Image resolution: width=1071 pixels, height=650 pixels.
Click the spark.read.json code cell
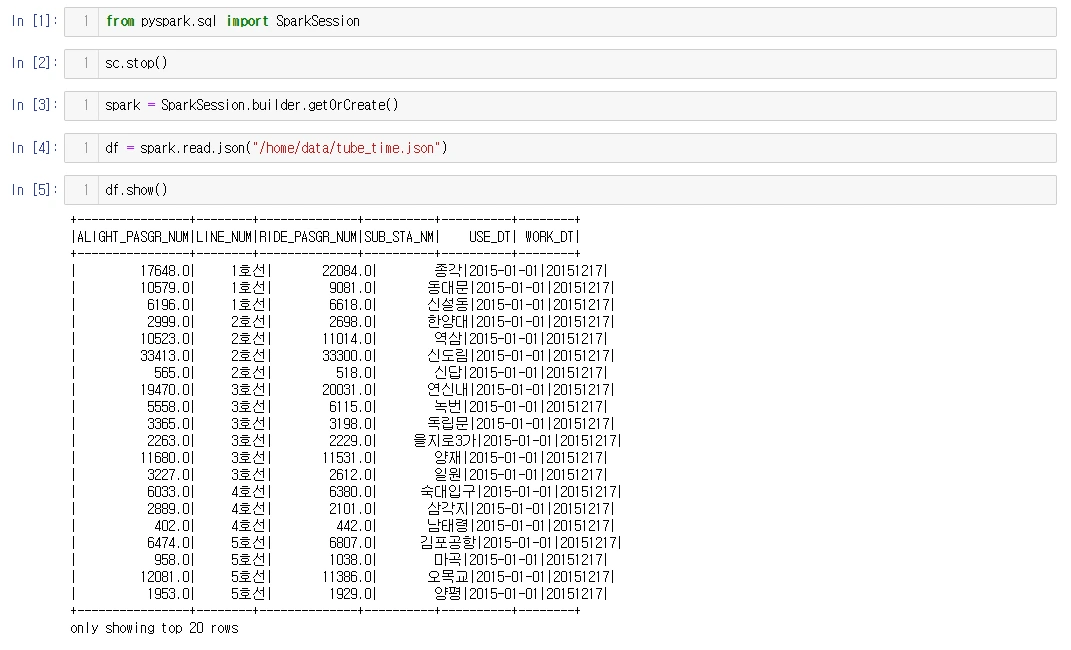[560, 148]
